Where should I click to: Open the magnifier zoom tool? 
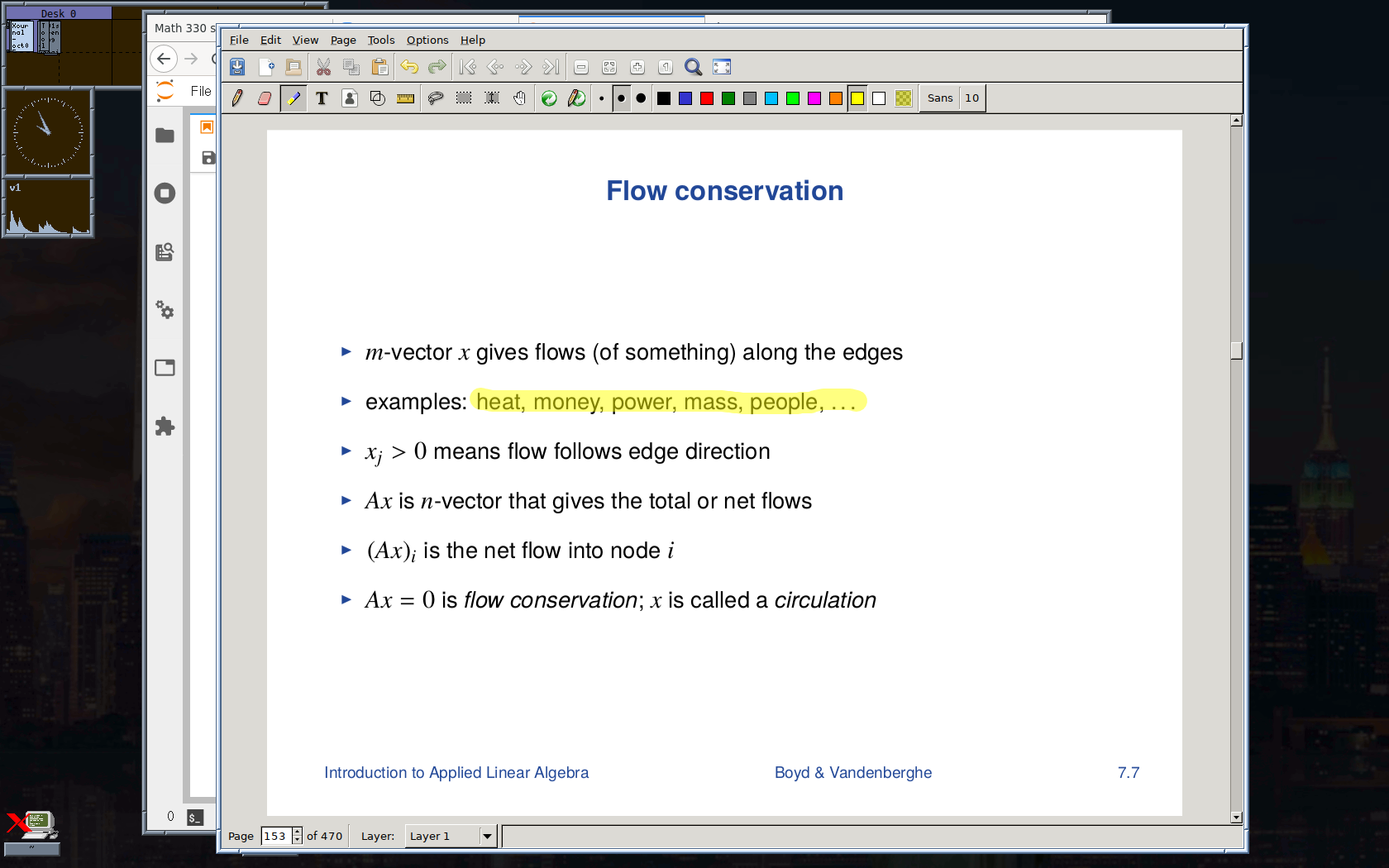click(x=694, y=67)
